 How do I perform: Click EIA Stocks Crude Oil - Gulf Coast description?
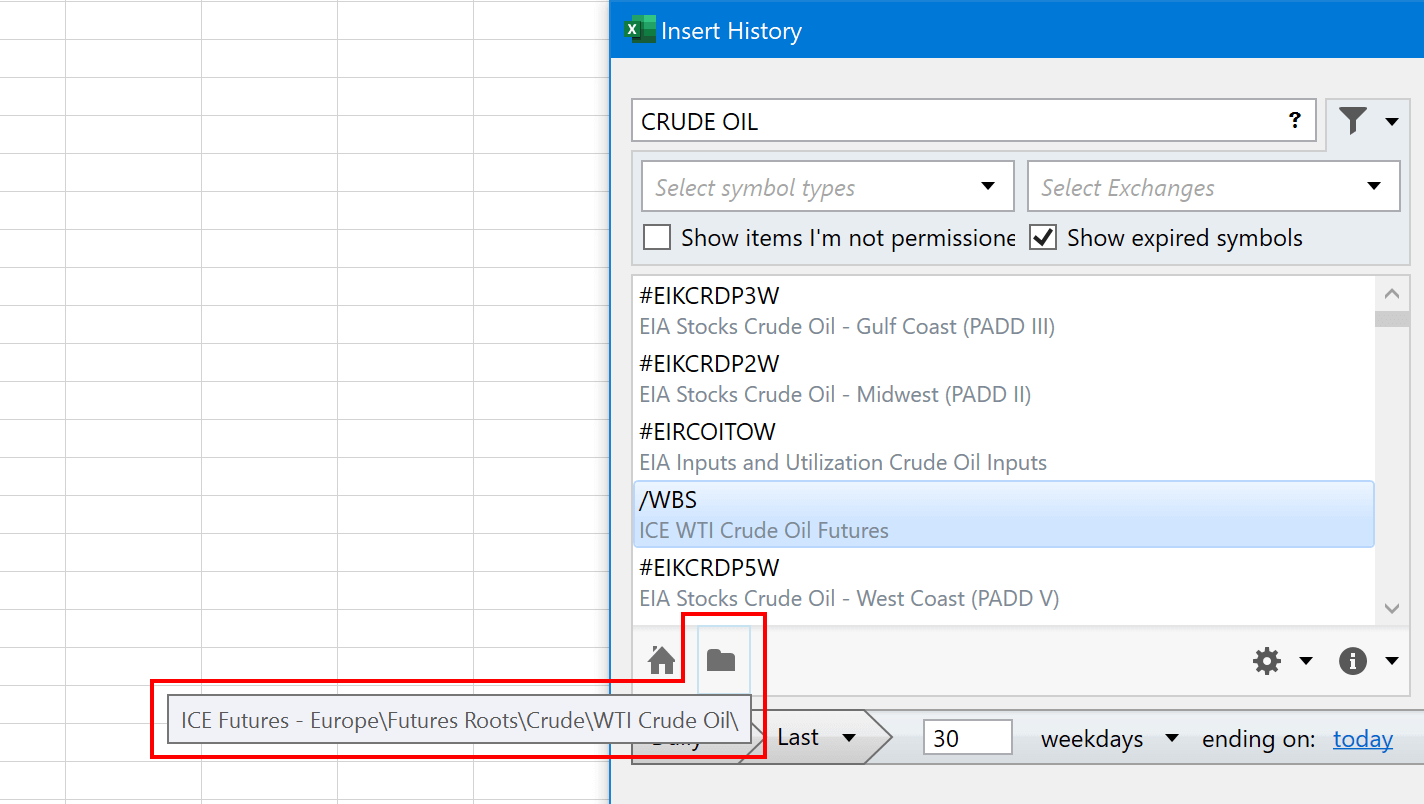[847, 326]
